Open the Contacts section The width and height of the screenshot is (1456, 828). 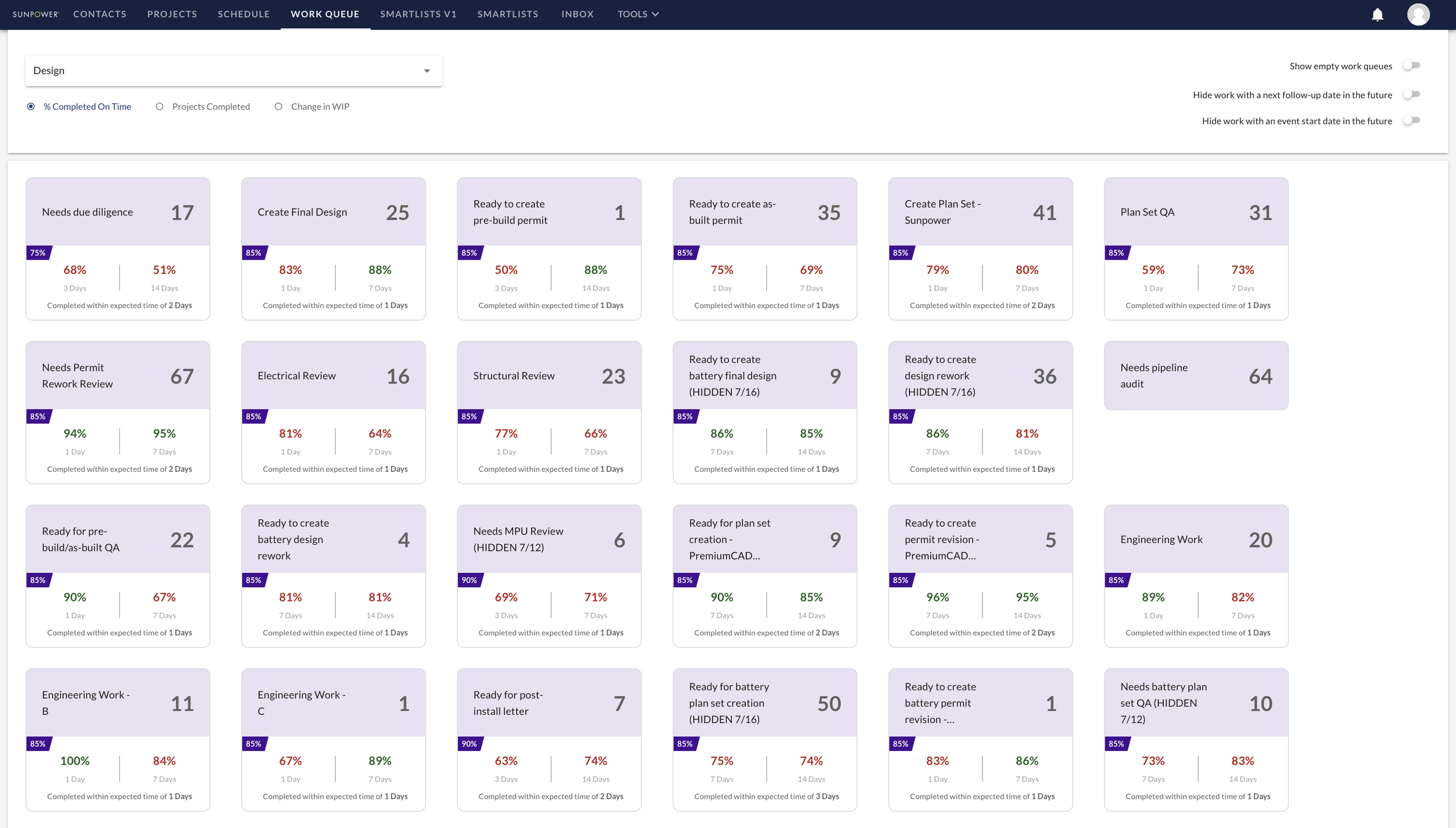pos(99,14)
